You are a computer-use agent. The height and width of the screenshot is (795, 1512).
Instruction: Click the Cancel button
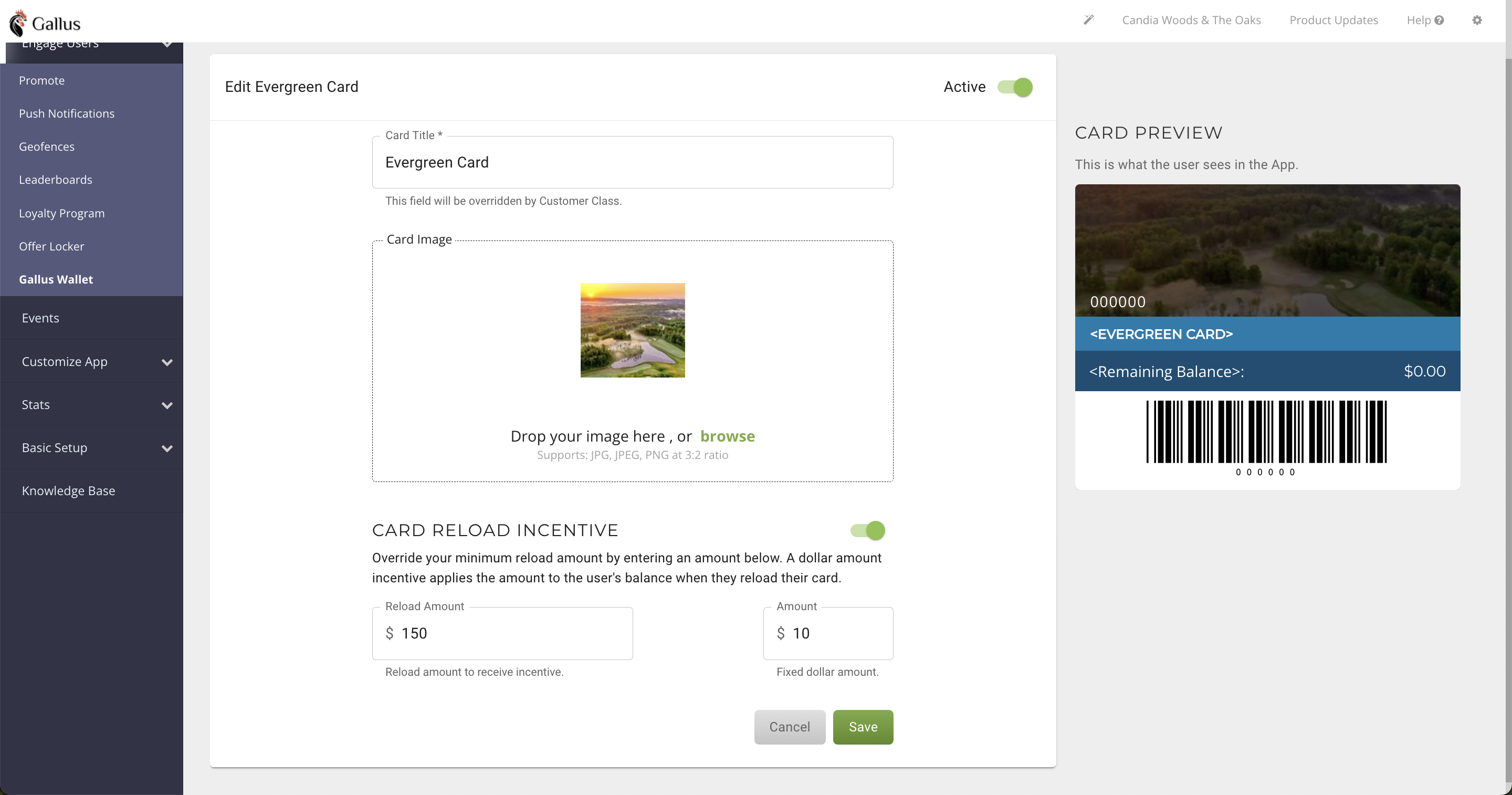[790, 727]
